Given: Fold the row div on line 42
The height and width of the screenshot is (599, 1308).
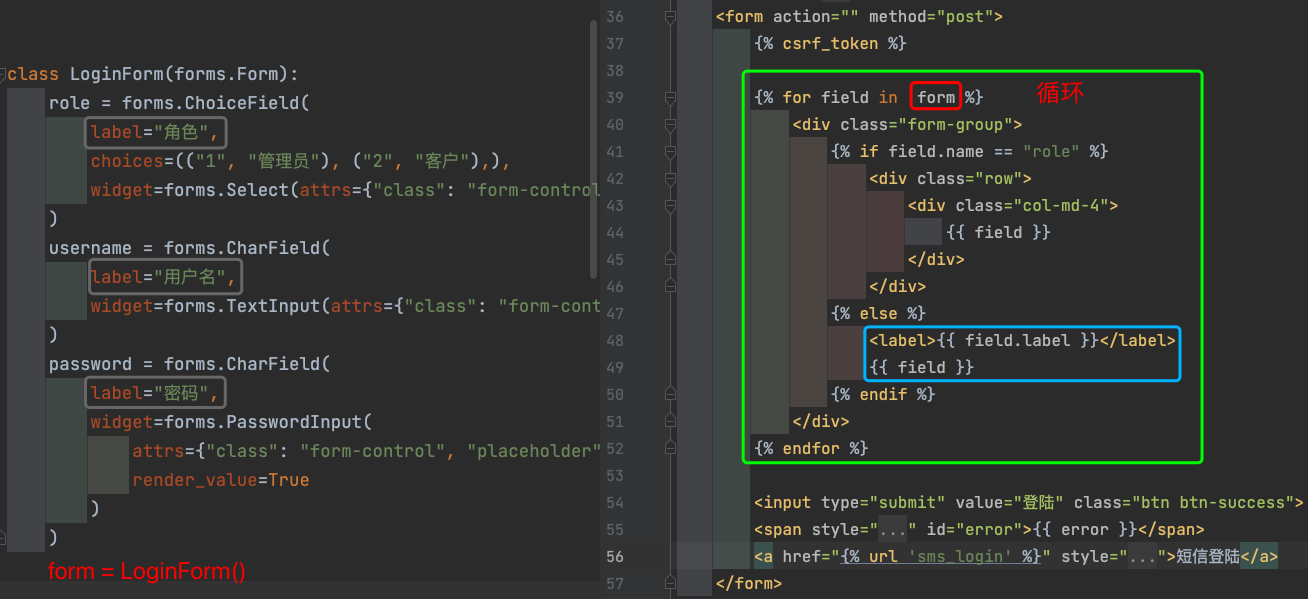Looking at the screenshot, I should [670, 179].
